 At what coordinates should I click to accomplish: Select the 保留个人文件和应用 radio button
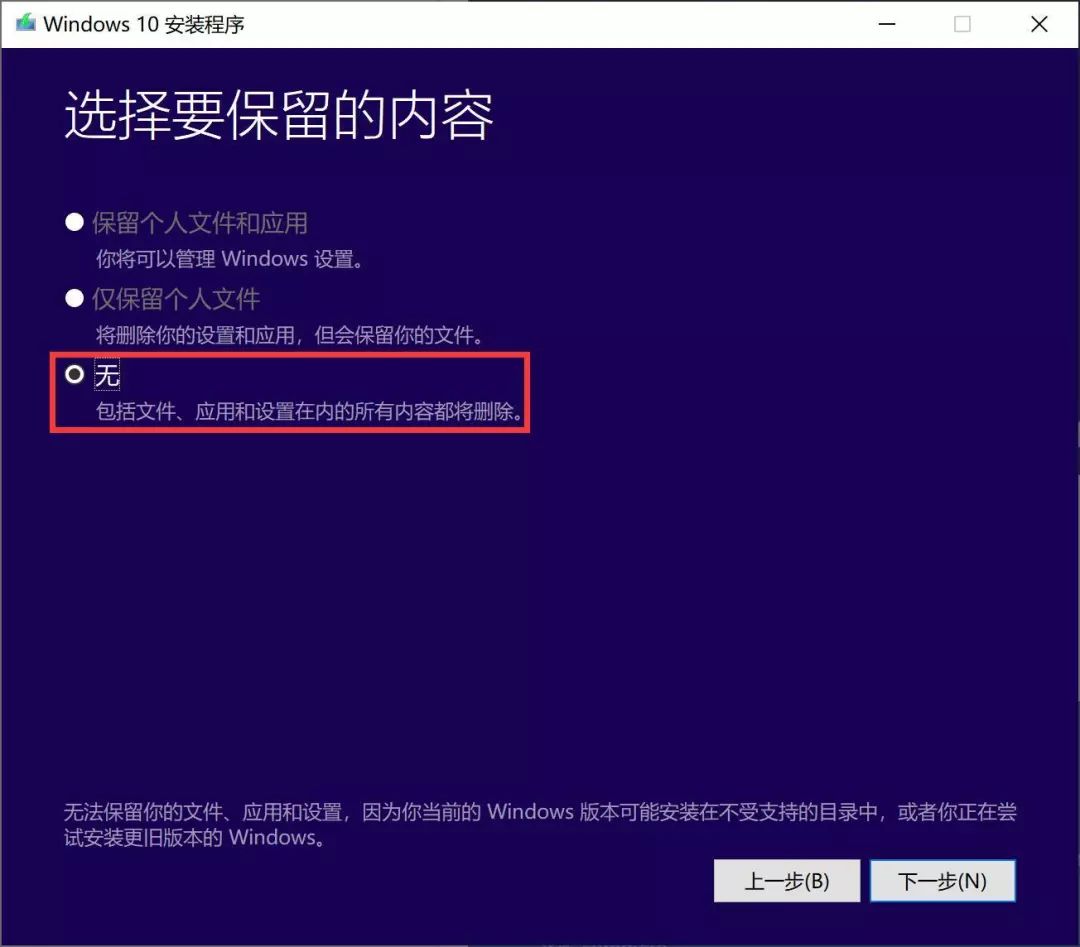[74, 222]
